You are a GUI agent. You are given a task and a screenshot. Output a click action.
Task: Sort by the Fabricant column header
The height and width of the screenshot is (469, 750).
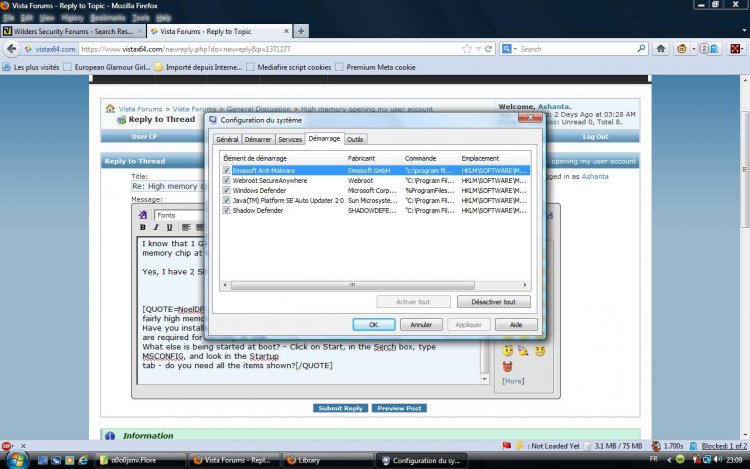373,158
